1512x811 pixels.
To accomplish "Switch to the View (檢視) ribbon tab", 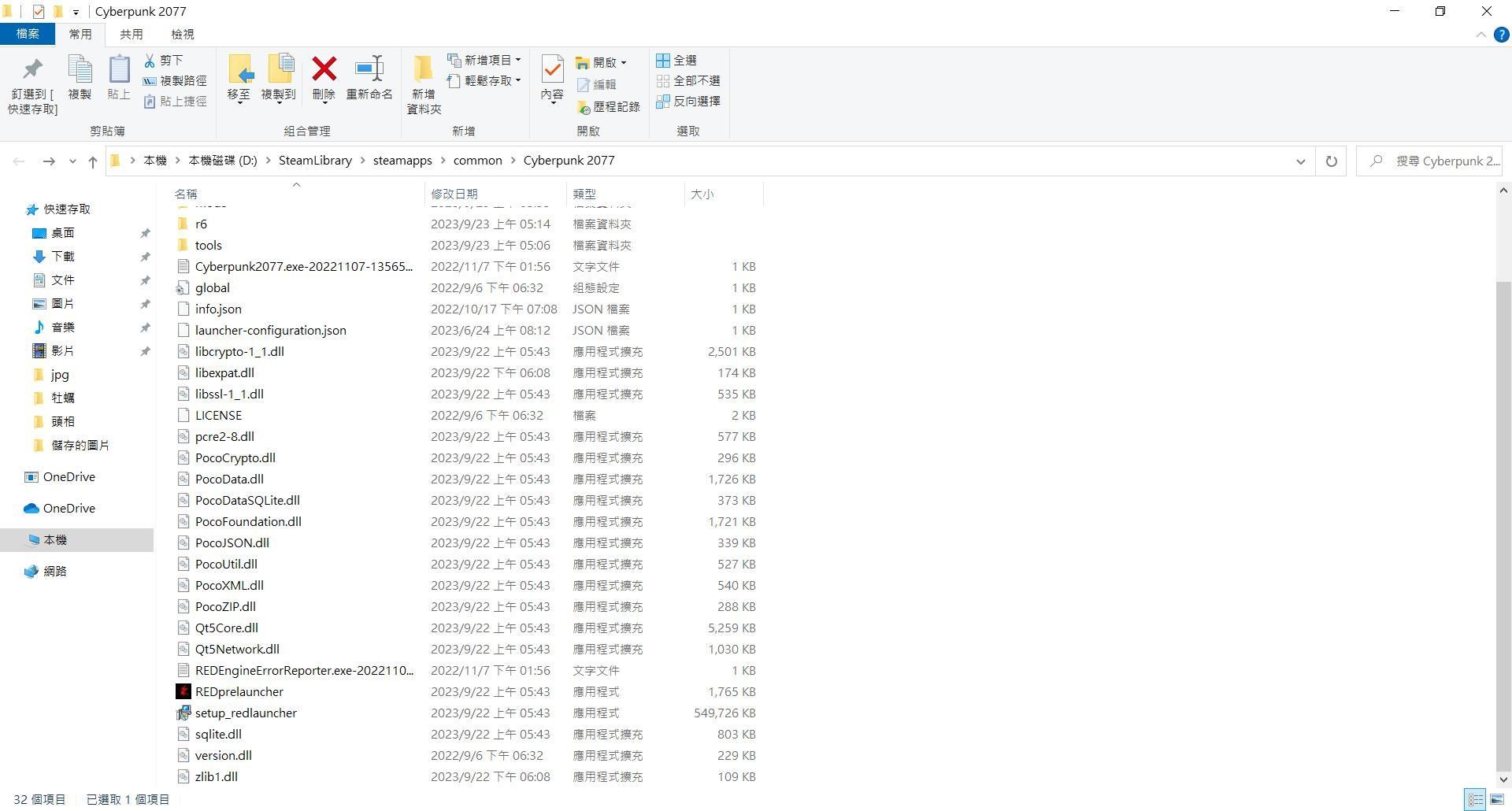I will point(182,35).
